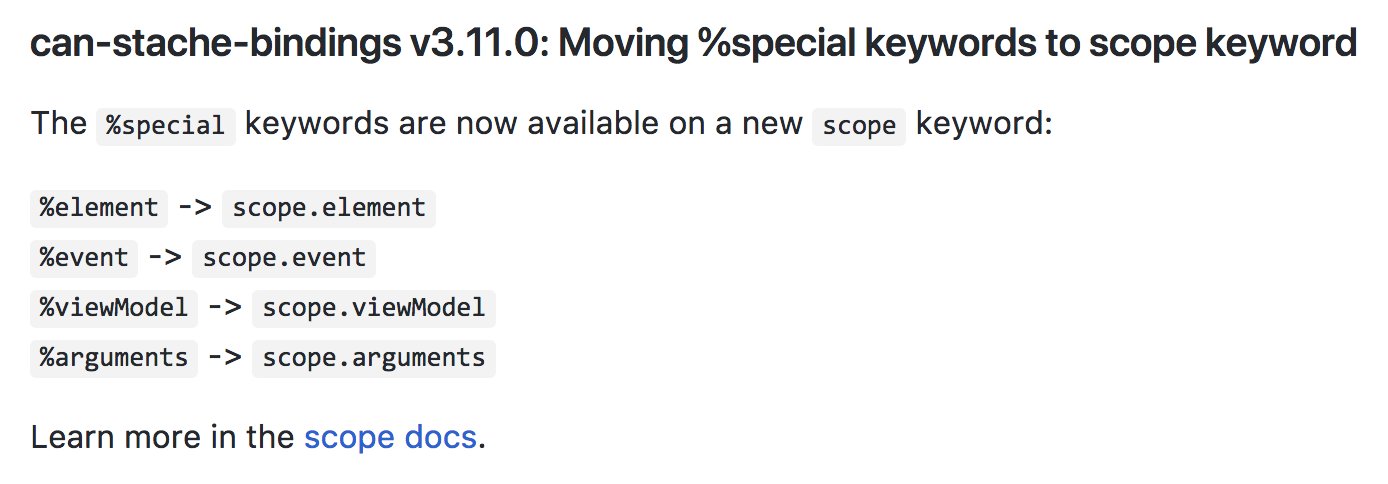Select the %special code snippet

pyautogui.click(x=166, y=126)
